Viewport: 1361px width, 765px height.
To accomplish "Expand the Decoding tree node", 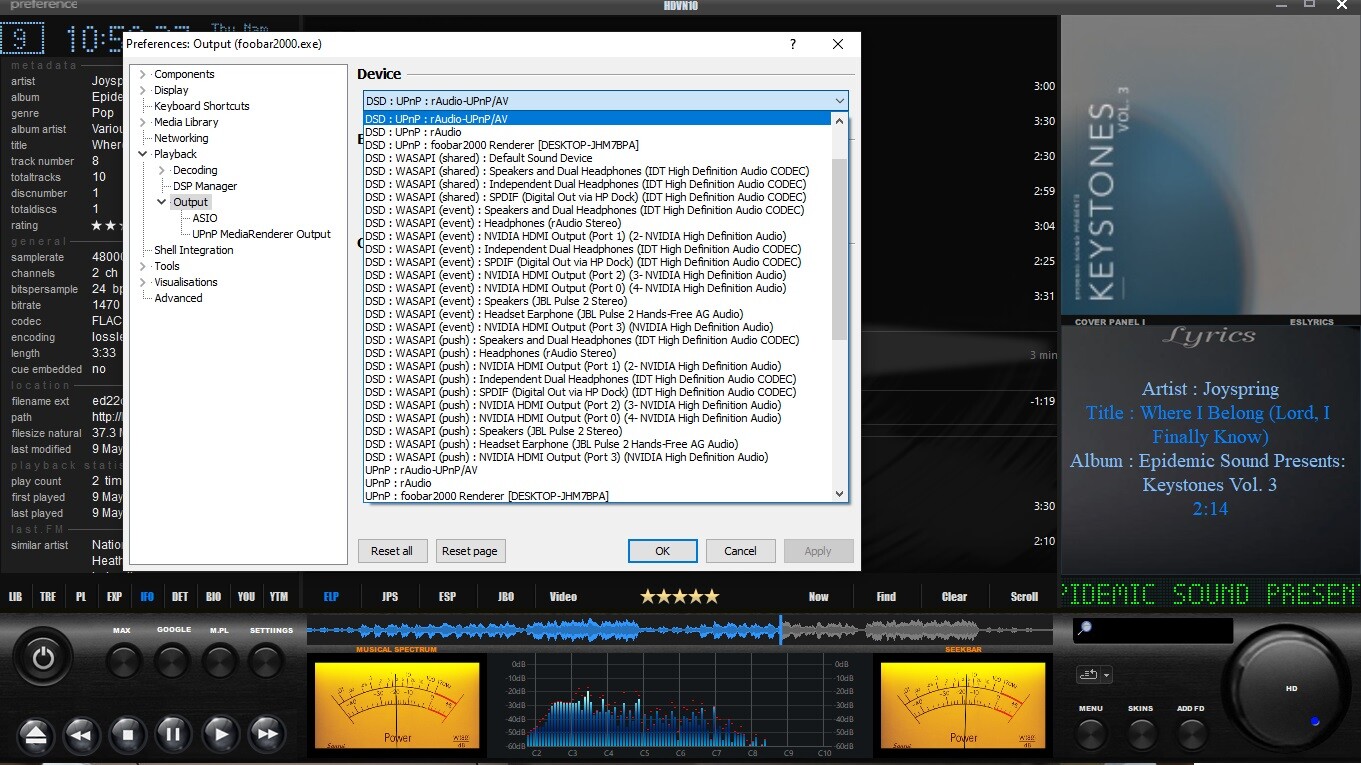I will [162, 170].
